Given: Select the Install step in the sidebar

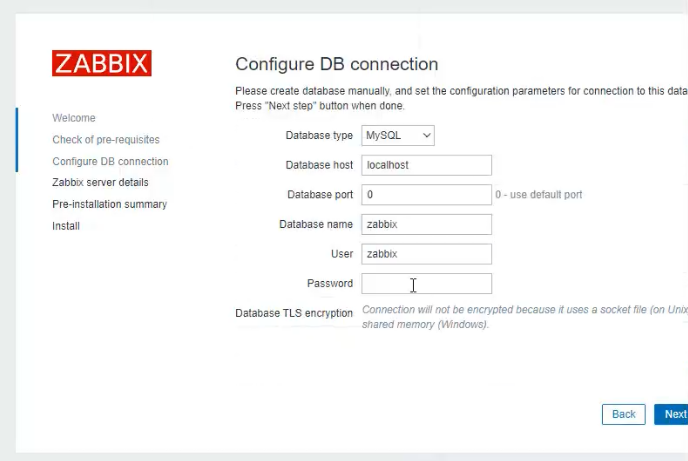Looking at the screenshot, I should pos(66,226).
